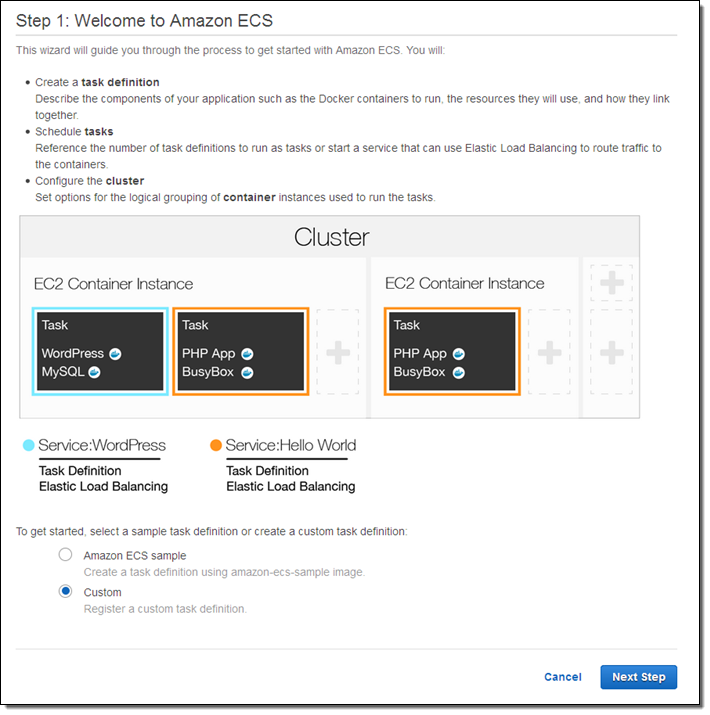The width and height of the screenshot is (710, 715).
Task: Click the plus placeholder in second container instance
Action: pos(549,352)
